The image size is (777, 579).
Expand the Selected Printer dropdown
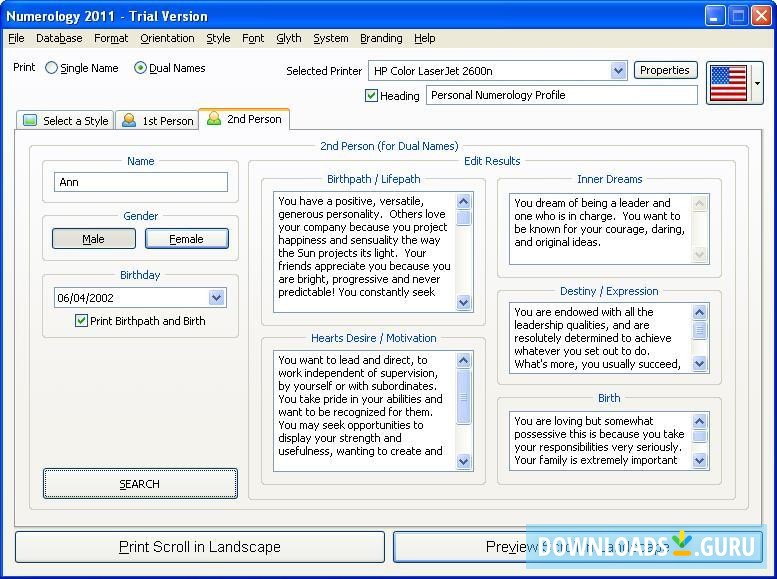coord(618,71)
